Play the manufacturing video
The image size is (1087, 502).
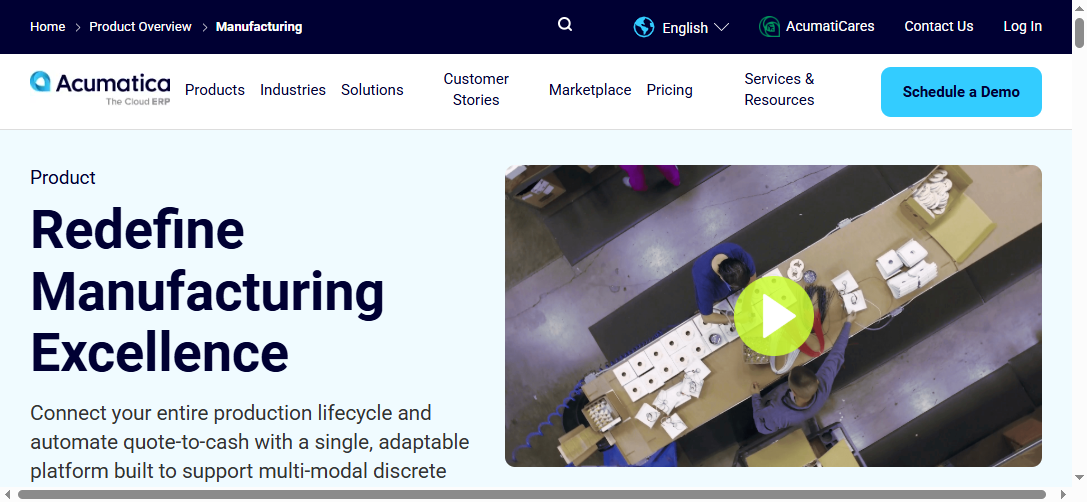pos(774,316)
